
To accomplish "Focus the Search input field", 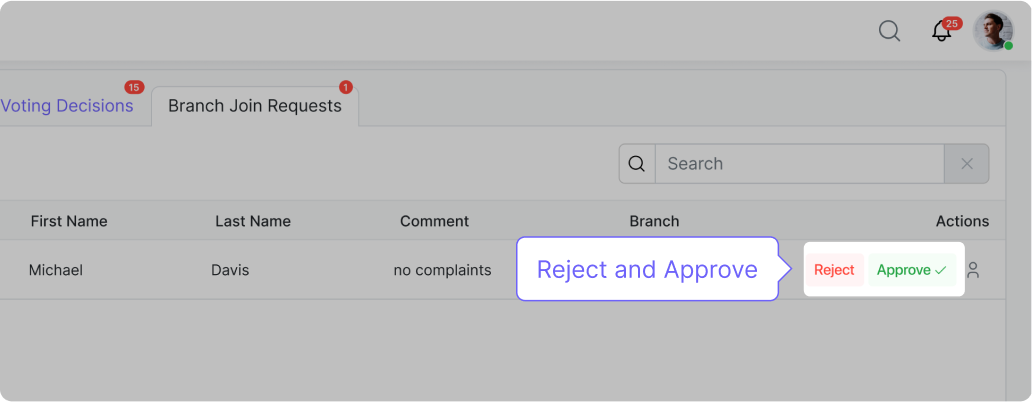I will 799,164.
